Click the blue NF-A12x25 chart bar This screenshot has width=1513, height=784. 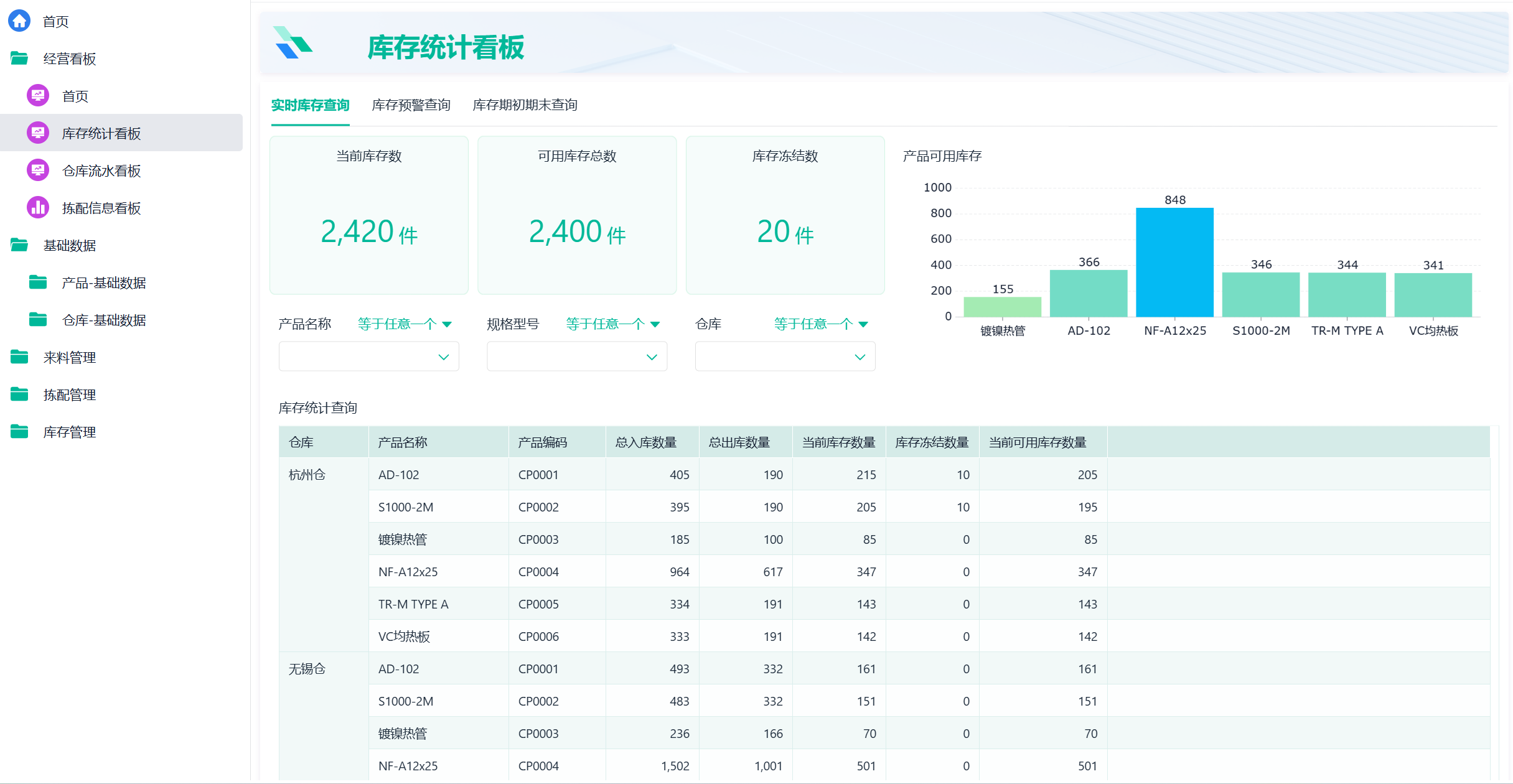click(x=1174, y=262)
